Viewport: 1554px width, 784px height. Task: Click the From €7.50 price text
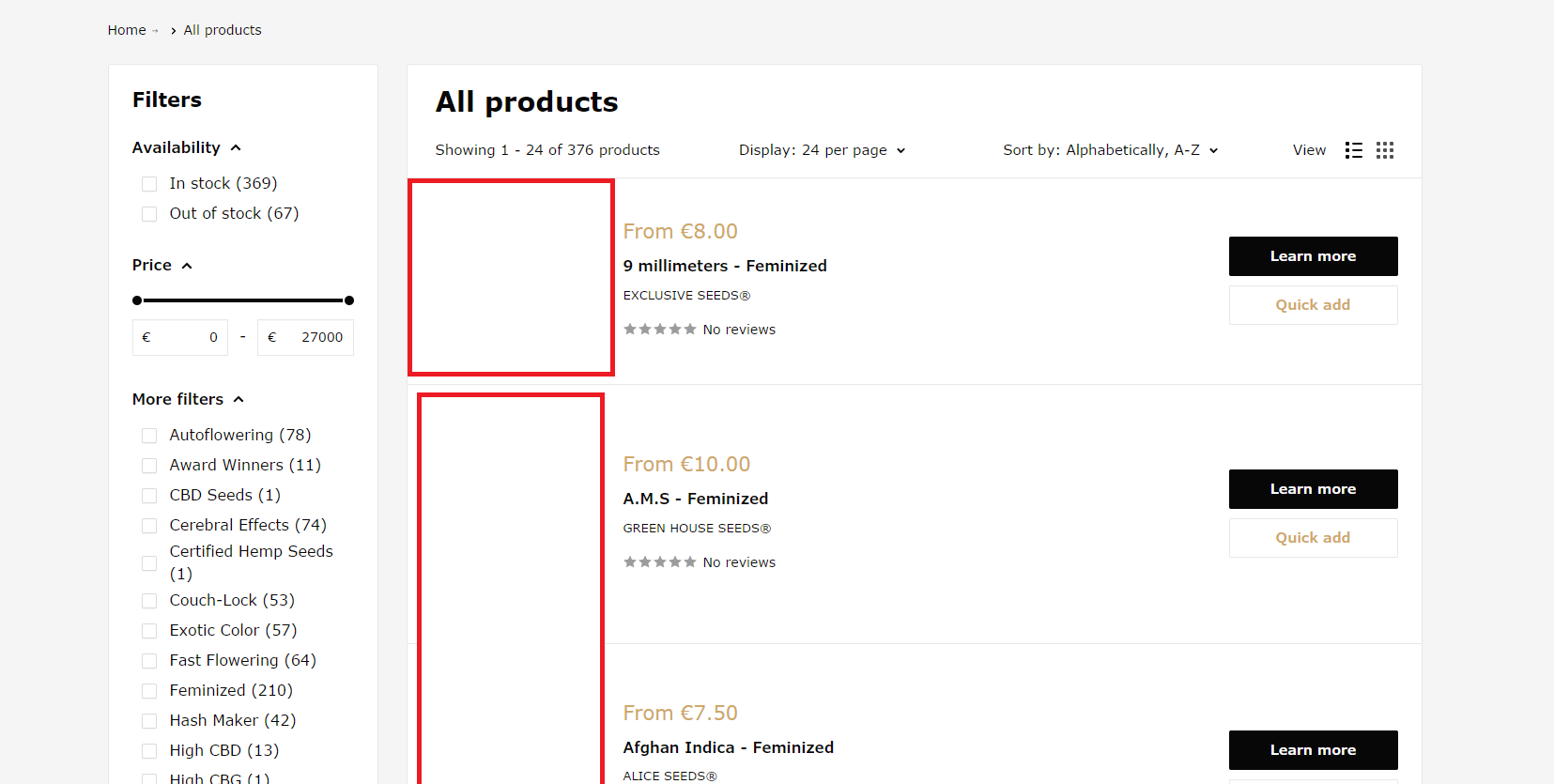(x=681, y=713)
